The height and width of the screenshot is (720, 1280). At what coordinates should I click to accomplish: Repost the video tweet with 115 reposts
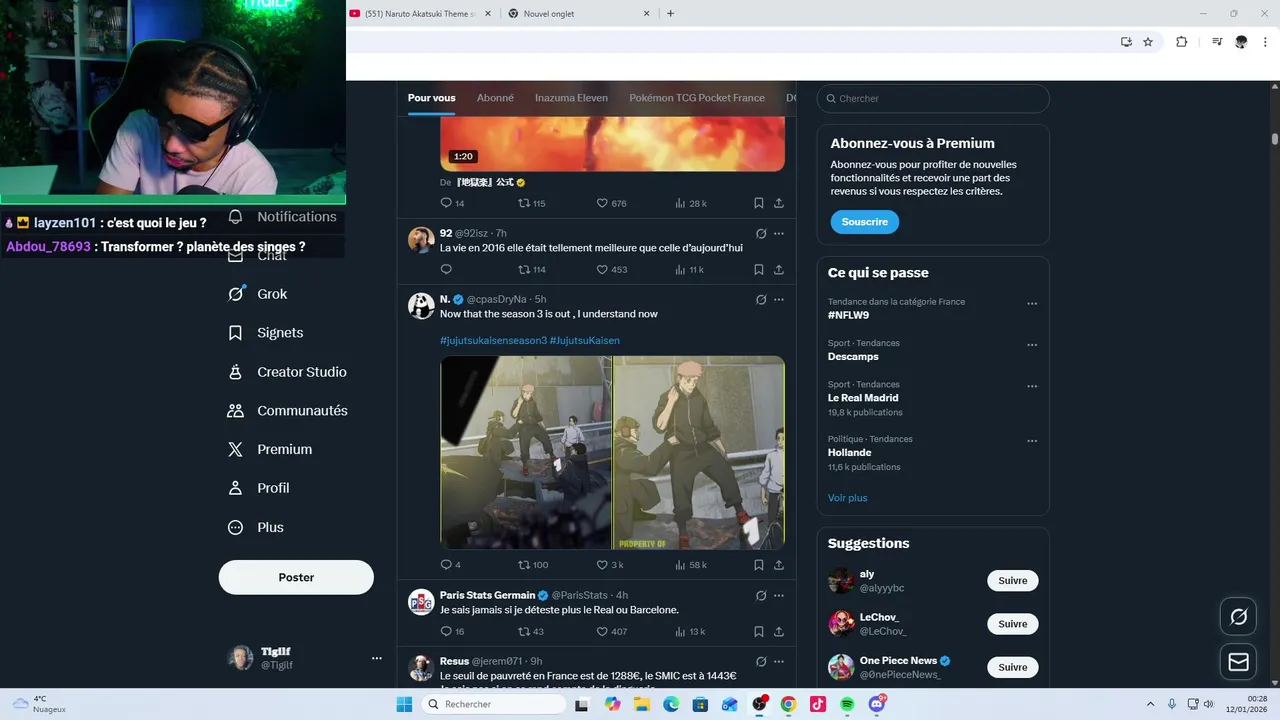tap(532, 203)
